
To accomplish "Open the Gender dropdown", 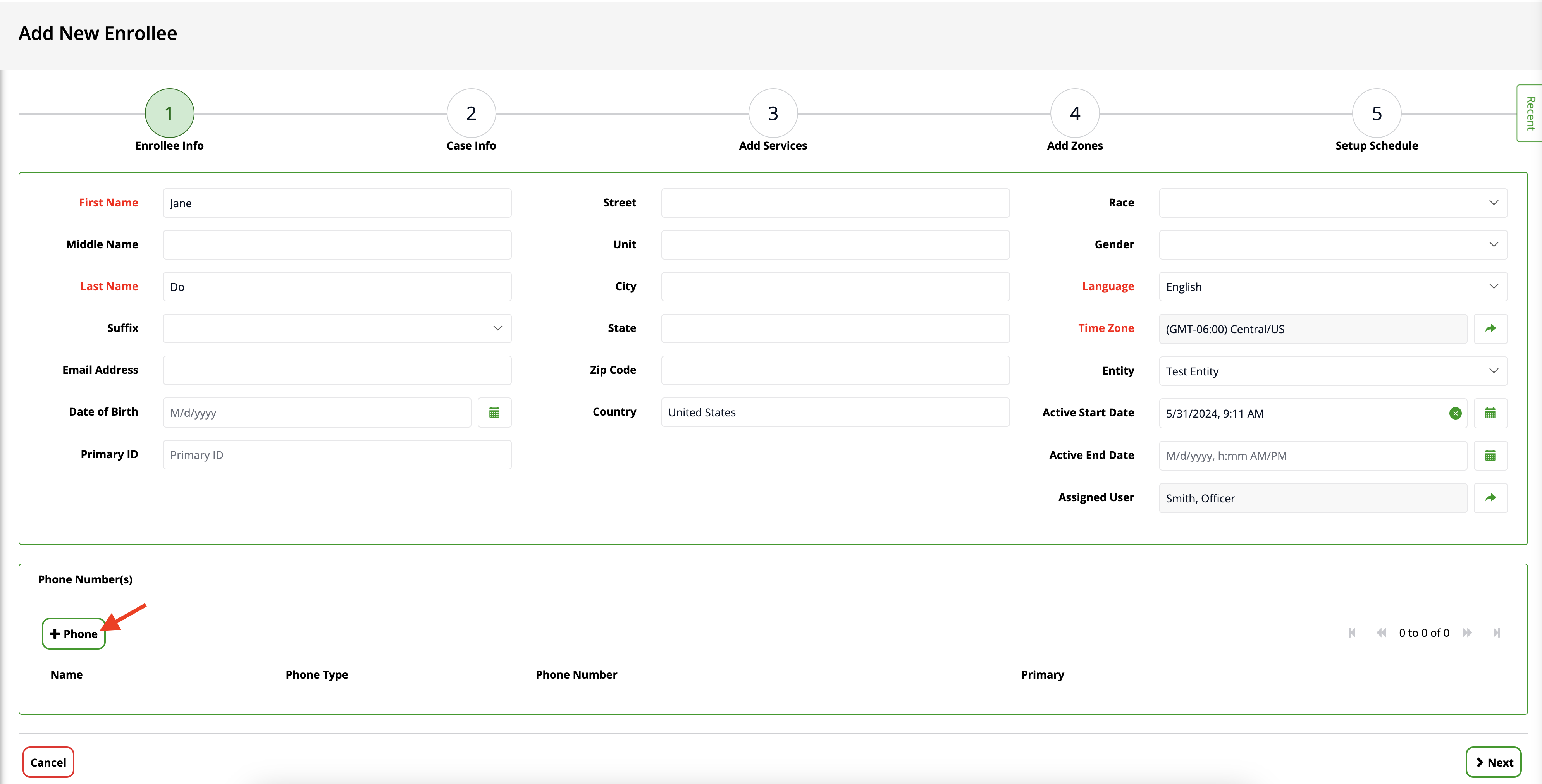I will (1332, 245).
